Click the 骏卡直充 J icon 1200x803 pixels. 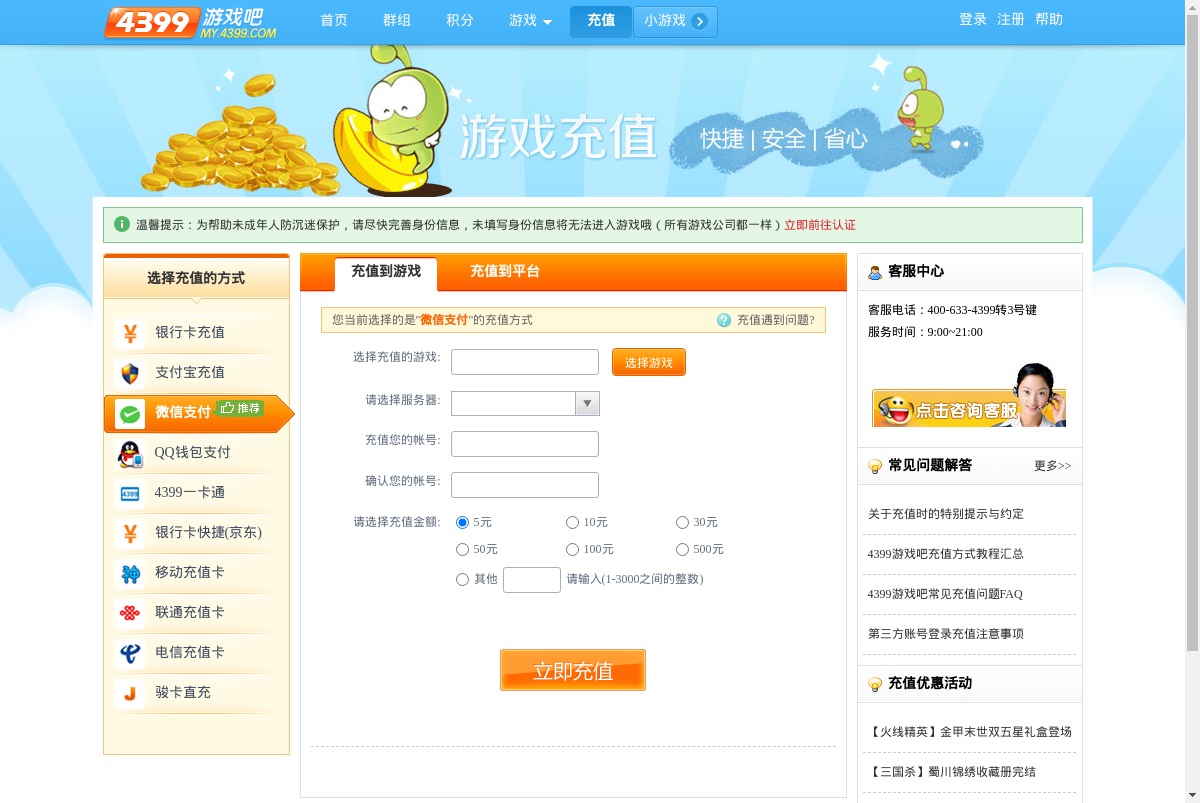130,693
